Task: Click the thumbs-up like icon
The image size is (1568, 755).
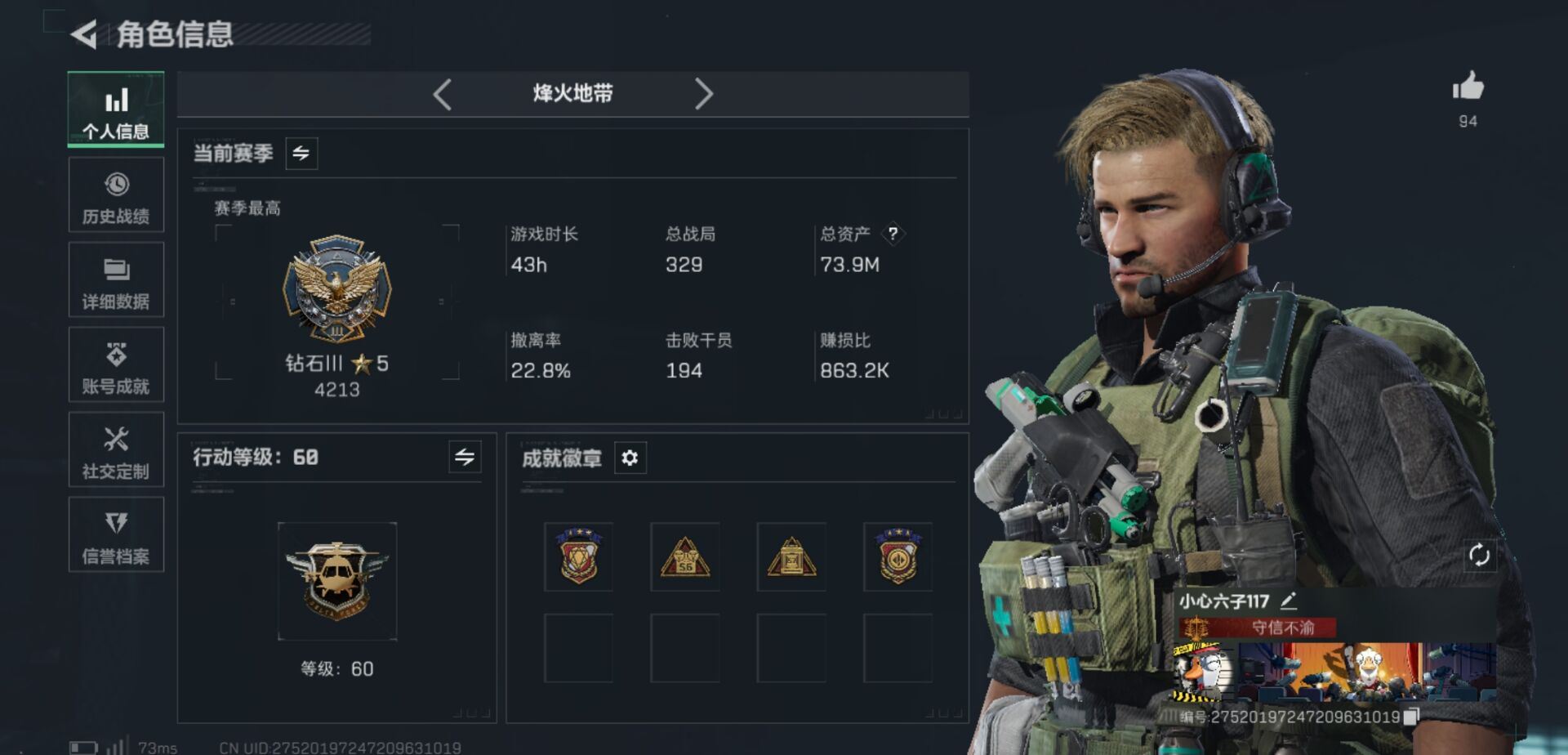Action: tap(1468, 86)
